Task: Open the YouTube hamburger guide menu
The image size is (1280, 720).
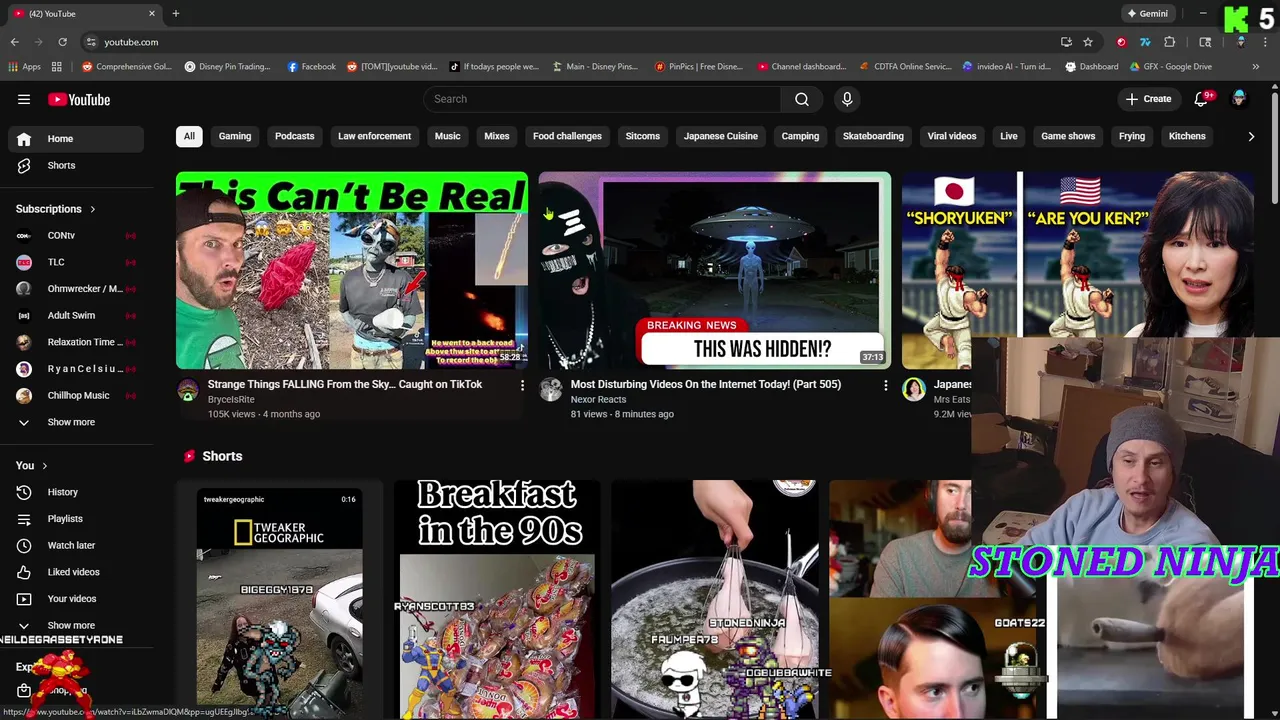Action: [x=24, y=99]
